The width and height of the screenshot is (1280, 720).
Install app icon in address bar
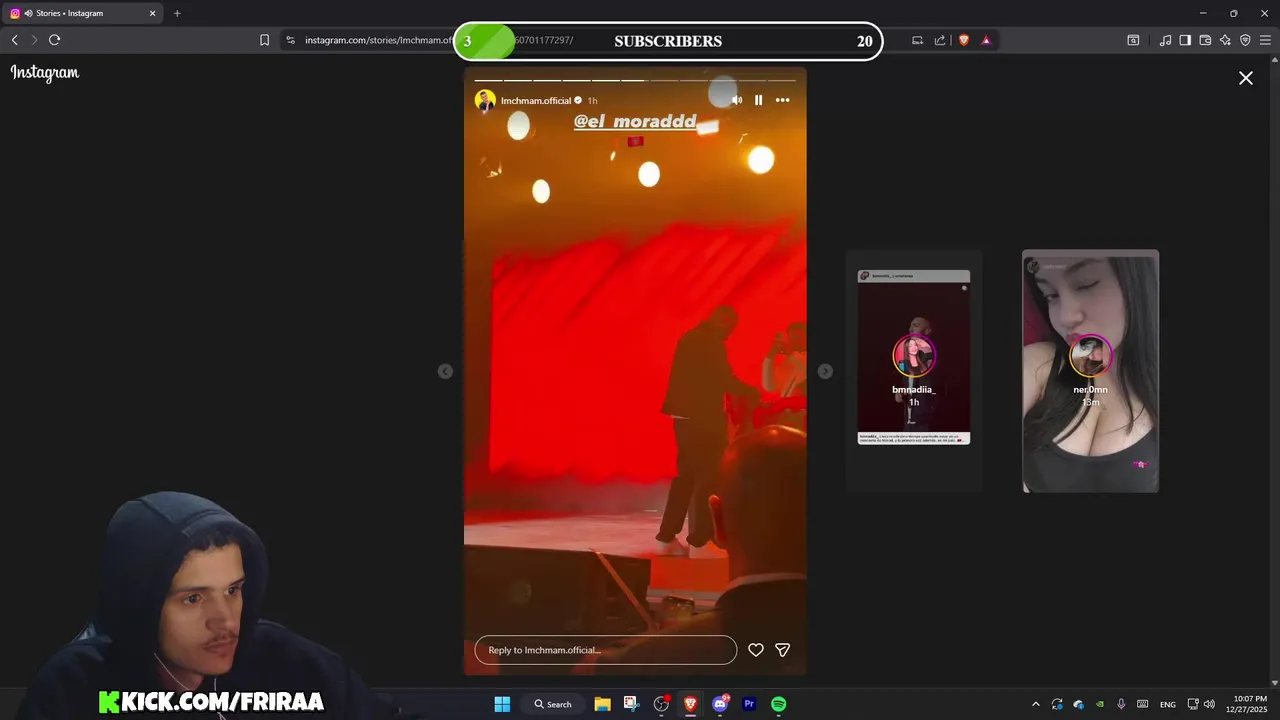click(917, 40)
